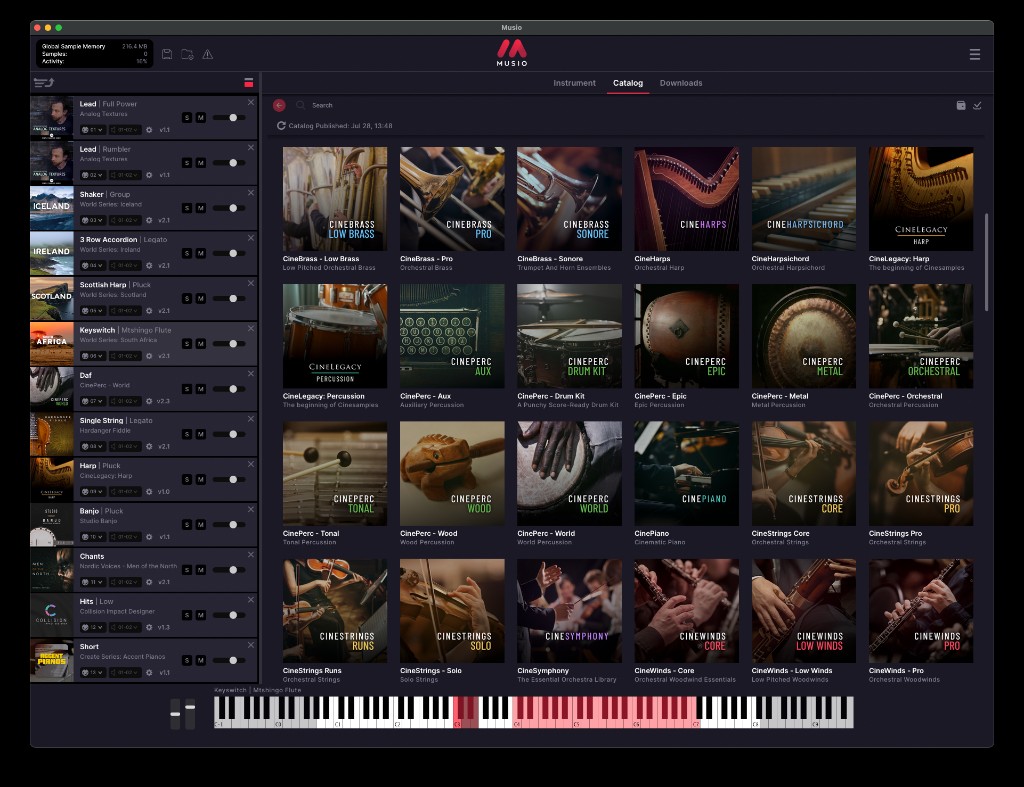
Task: Click the catalog save icon near top right
Action: pos(961,105)
